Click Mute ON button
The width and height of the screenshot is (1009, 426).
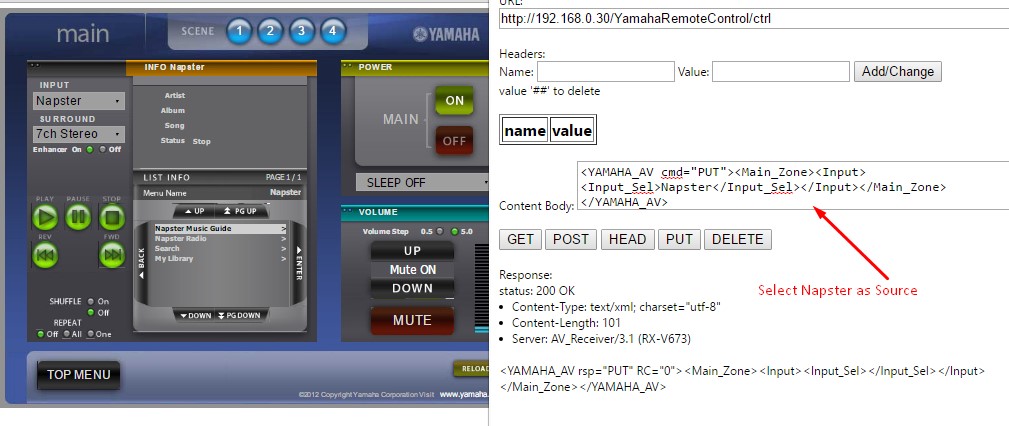point(412,270)
